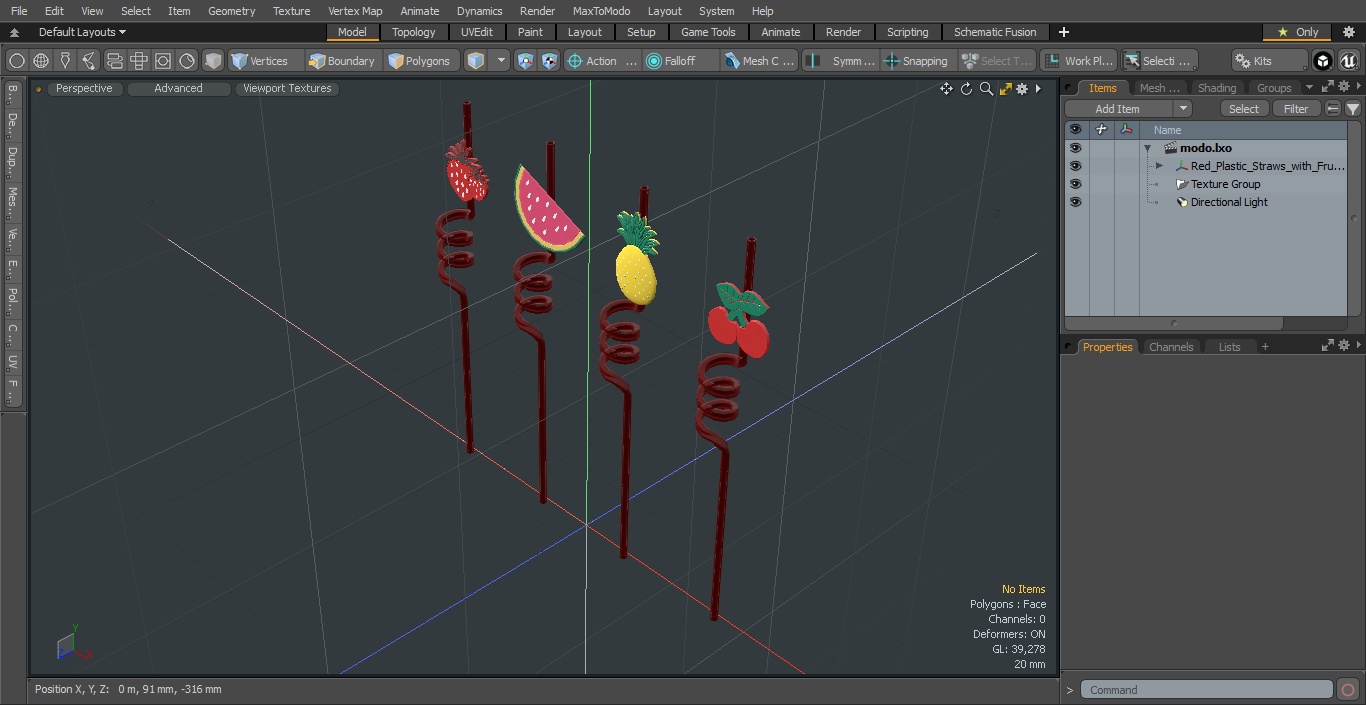Open the Geometry menu
Viewport: 1366px width, 705px height.
pyautogui.click(x=231, y=11)
